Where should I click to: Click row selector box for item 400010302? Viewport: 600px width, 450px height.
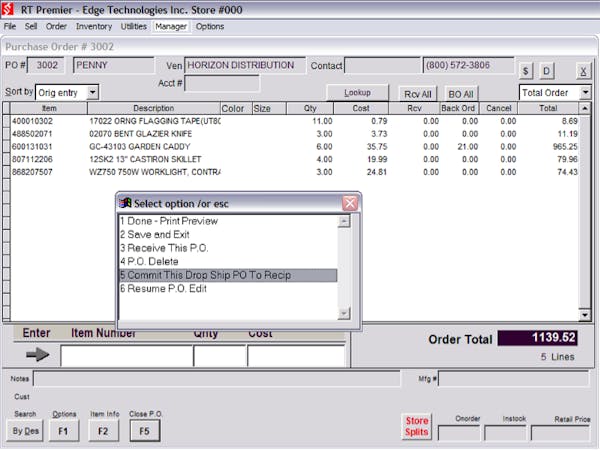[x=7, y=121]
